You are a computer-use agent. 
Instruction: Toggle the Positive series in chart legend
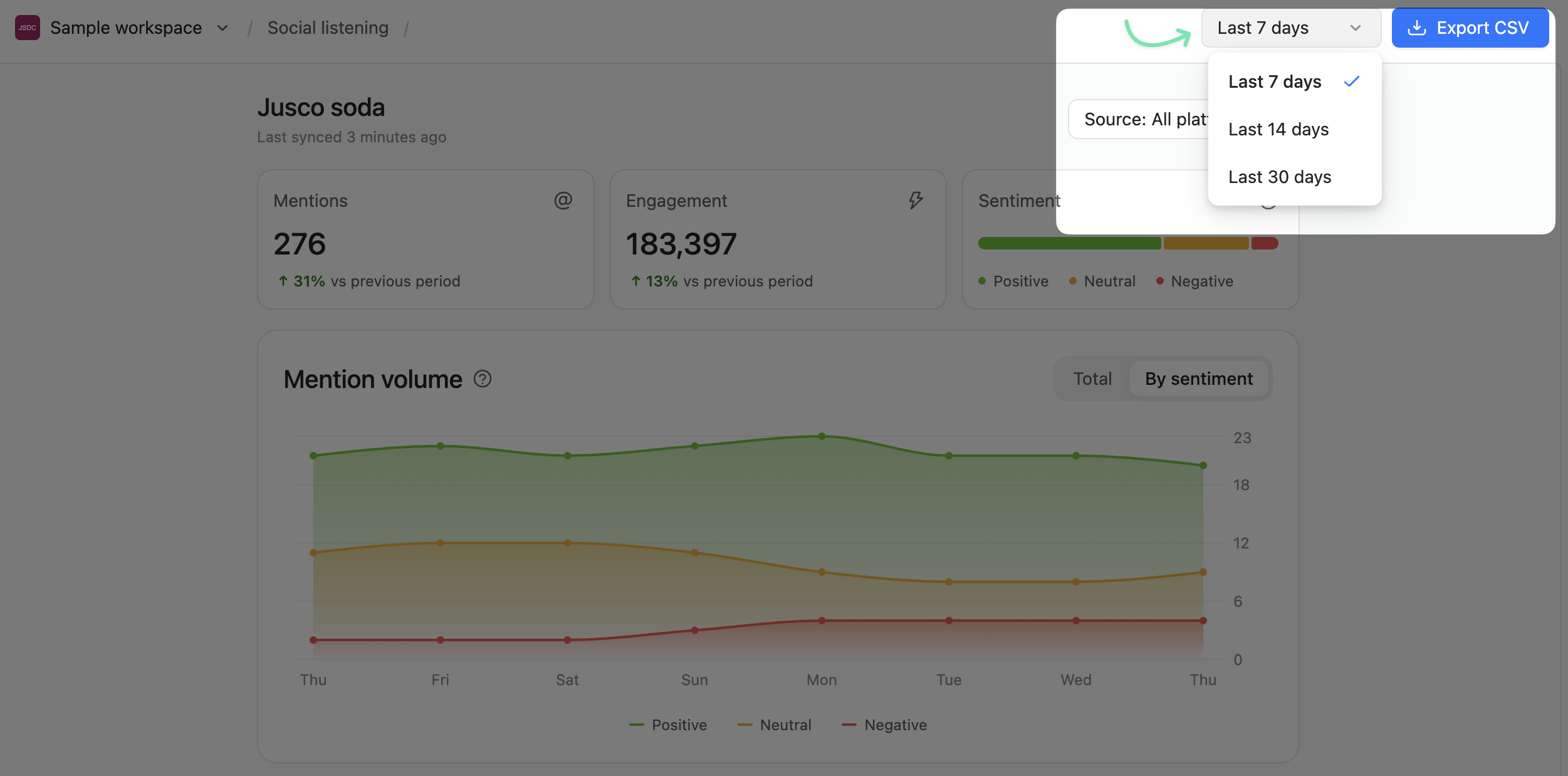click(x=668, y=725)
